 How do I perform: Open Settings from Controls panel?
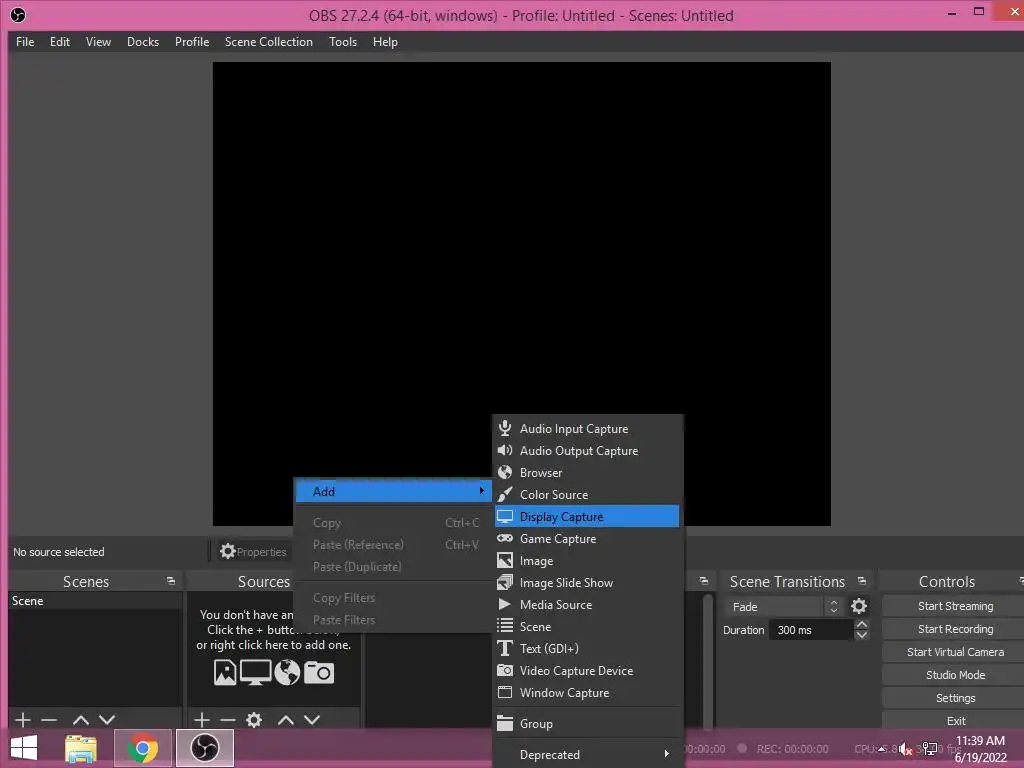(x=955, y=697)
